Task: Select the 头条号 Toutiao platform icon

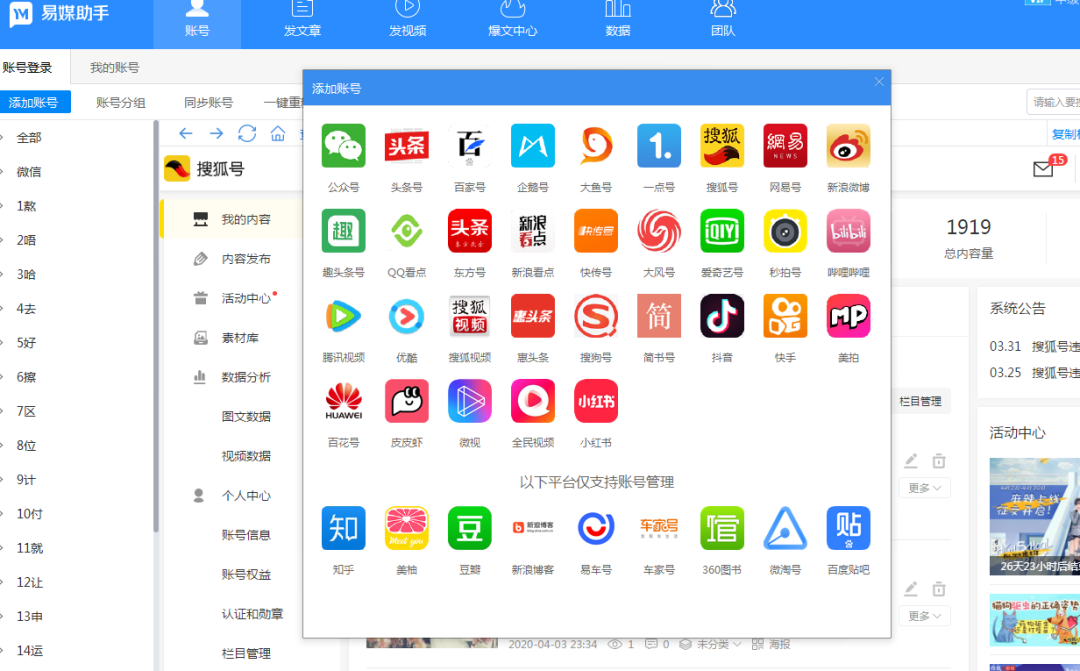Action: 406,145
